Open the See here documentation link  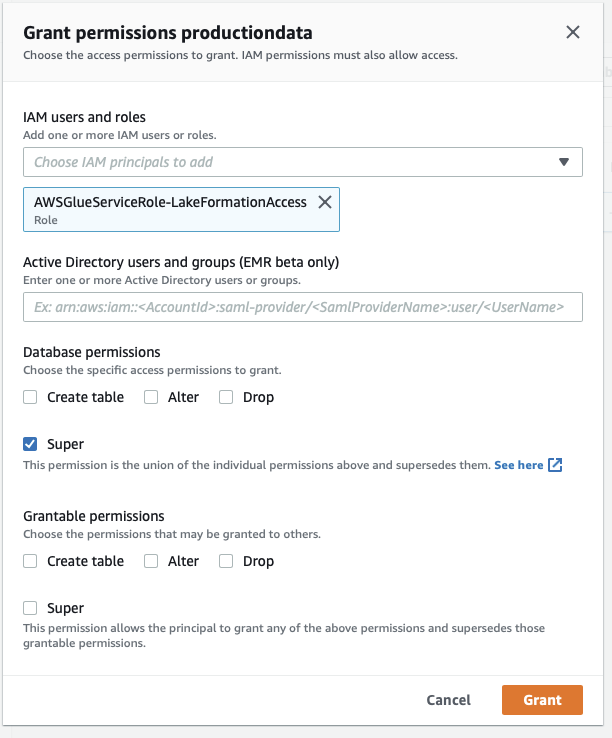pos(518,465)
